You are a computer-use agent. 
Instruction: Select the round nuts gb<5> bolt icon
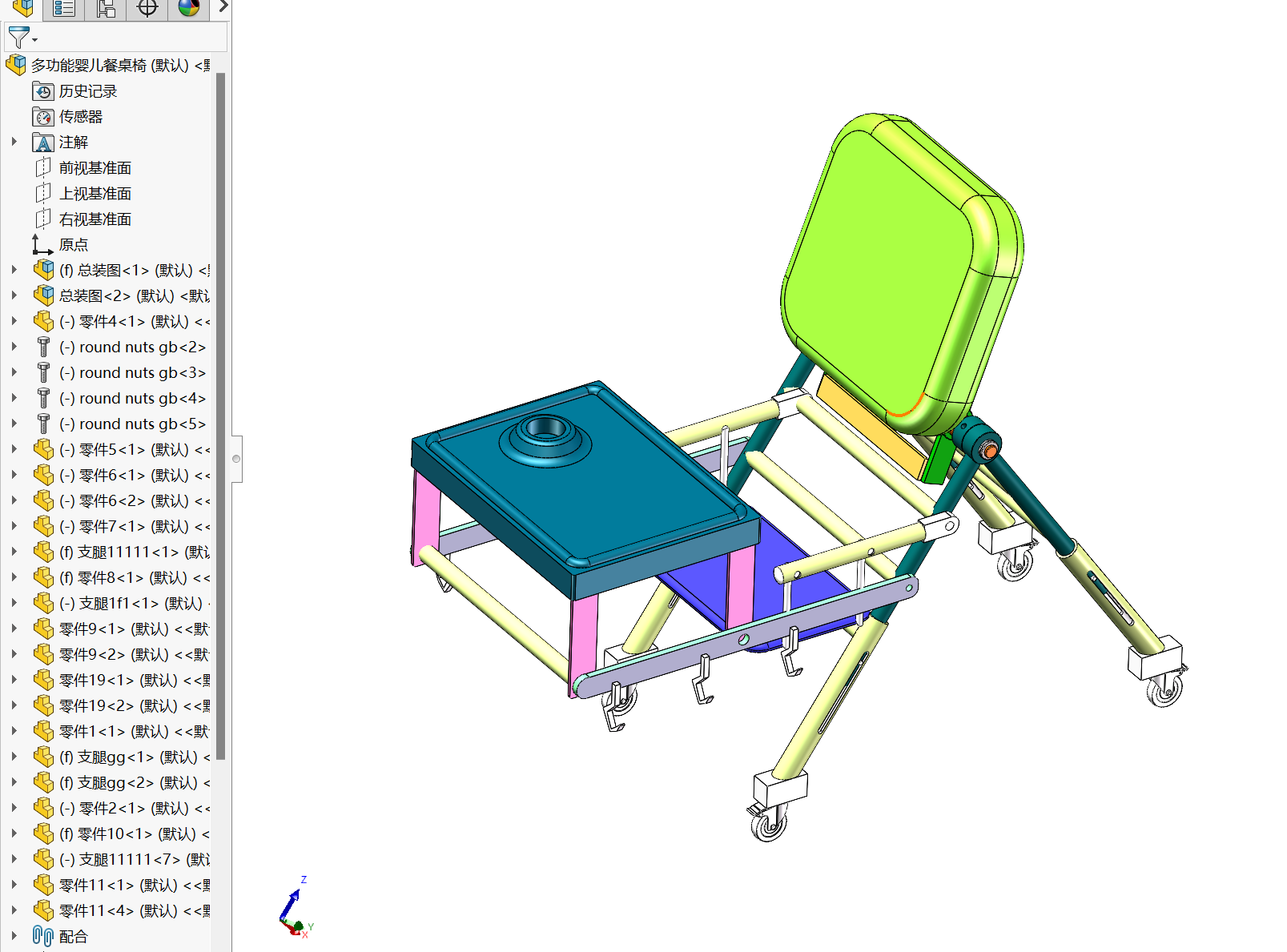(44, 424)
